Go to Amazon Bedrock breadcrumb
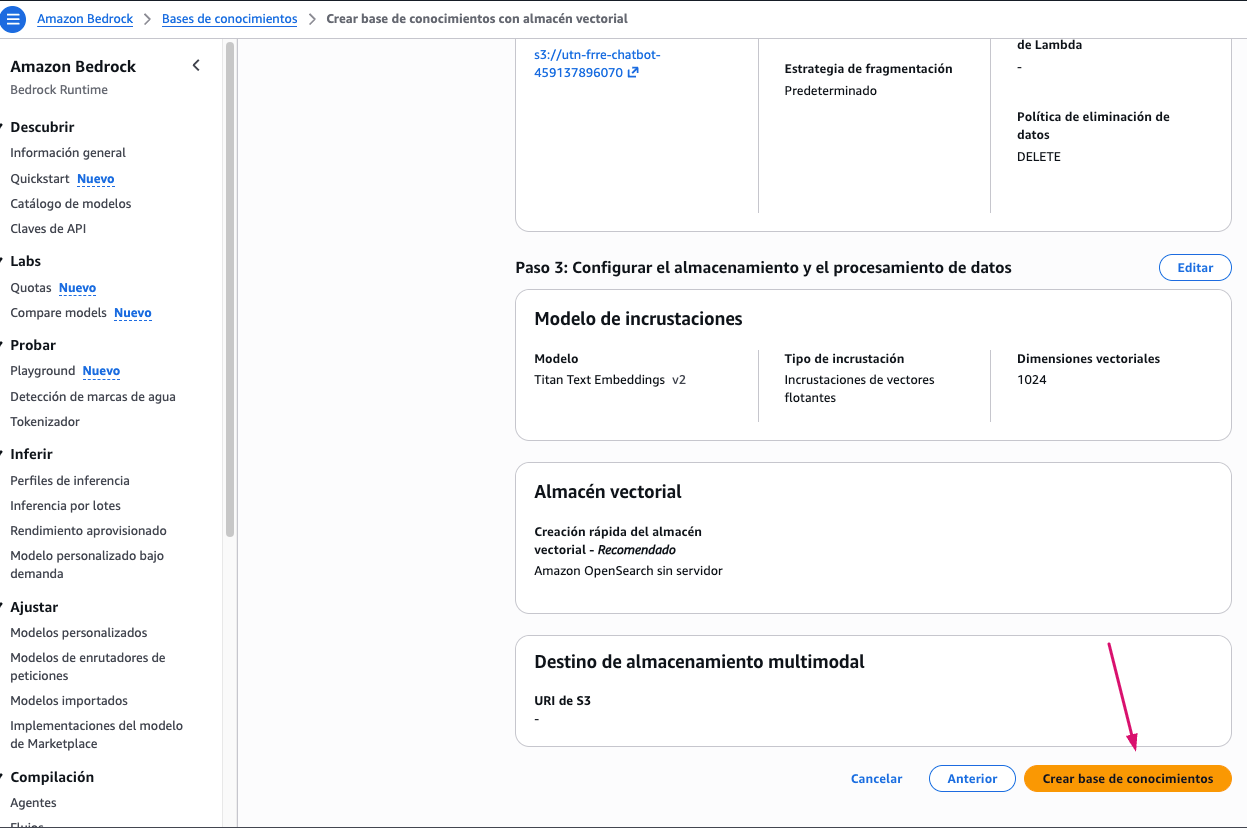This screenshot has width=1247, height=828. click(x=84, y=19)
